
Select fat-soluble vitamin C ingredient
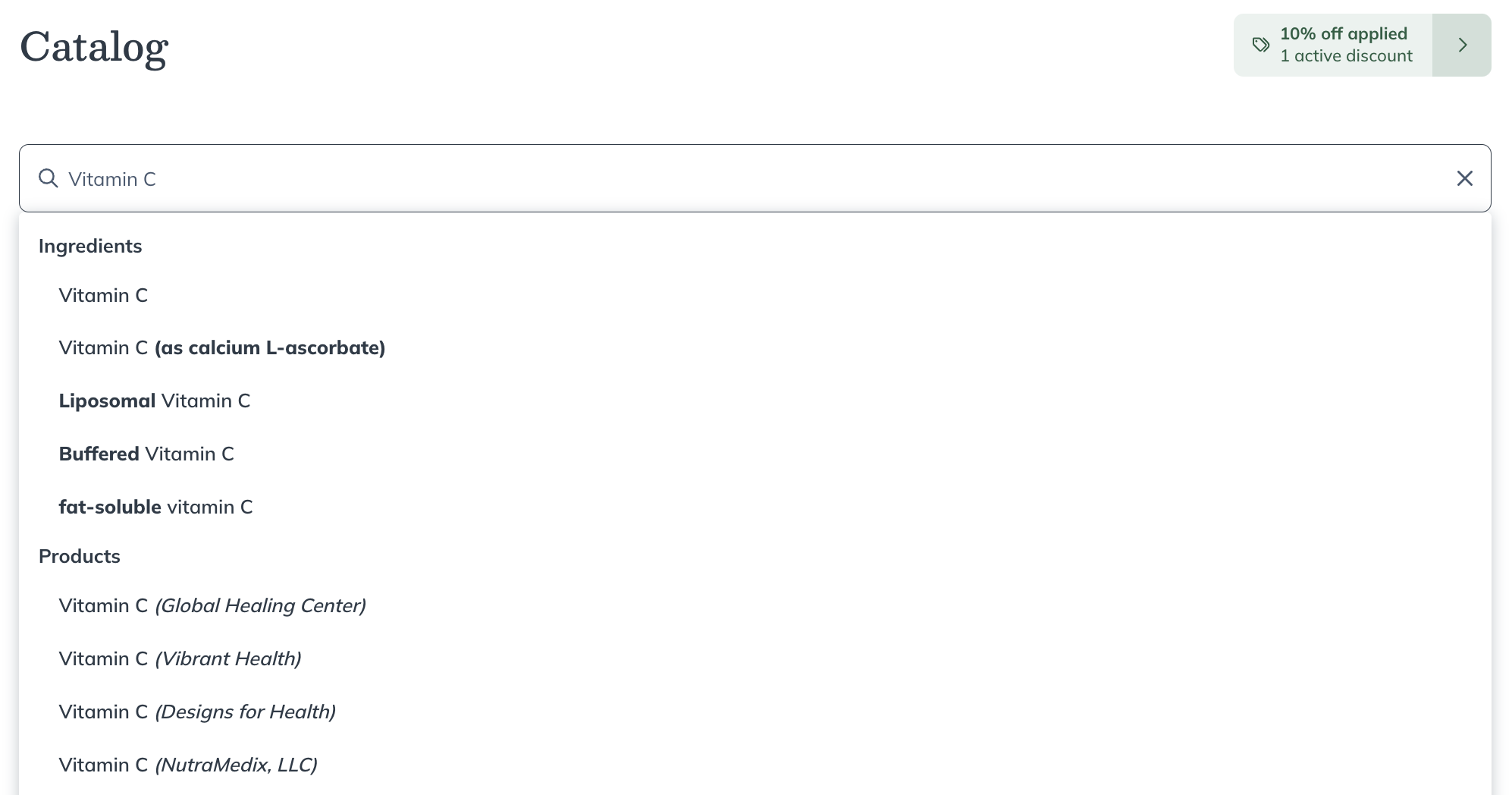pos(155,507)
